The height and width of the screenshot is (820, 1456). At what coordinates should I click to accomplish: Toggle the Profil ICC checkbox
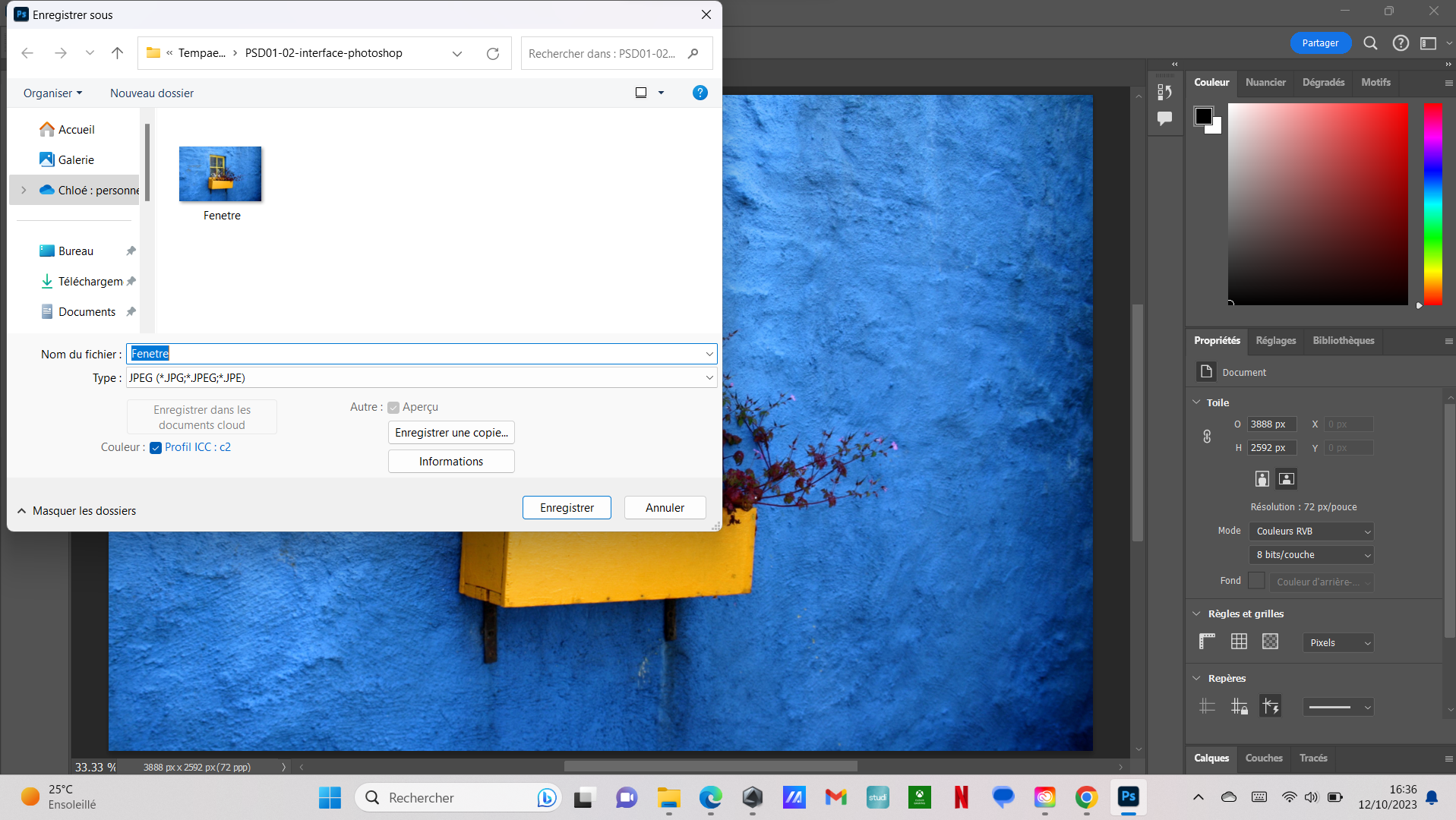(156, 448)
